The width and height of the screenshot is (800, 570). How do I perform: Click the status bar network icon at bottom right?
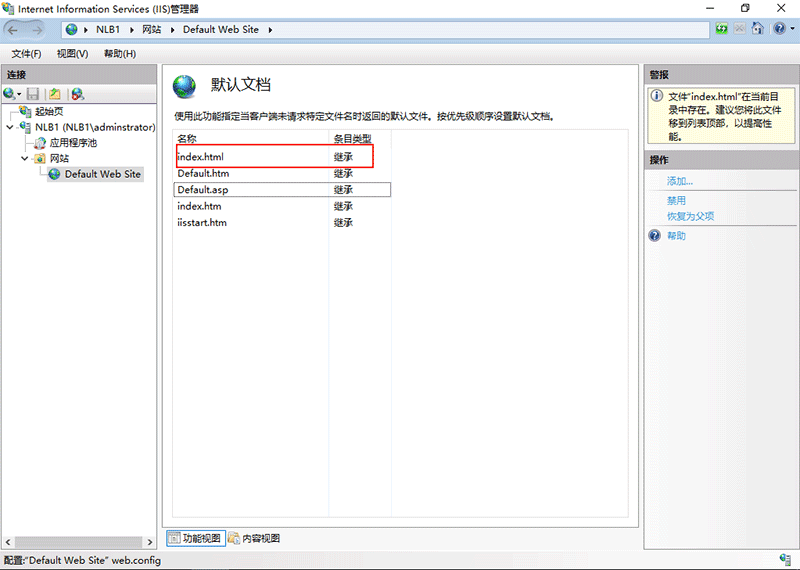[786, 559]
